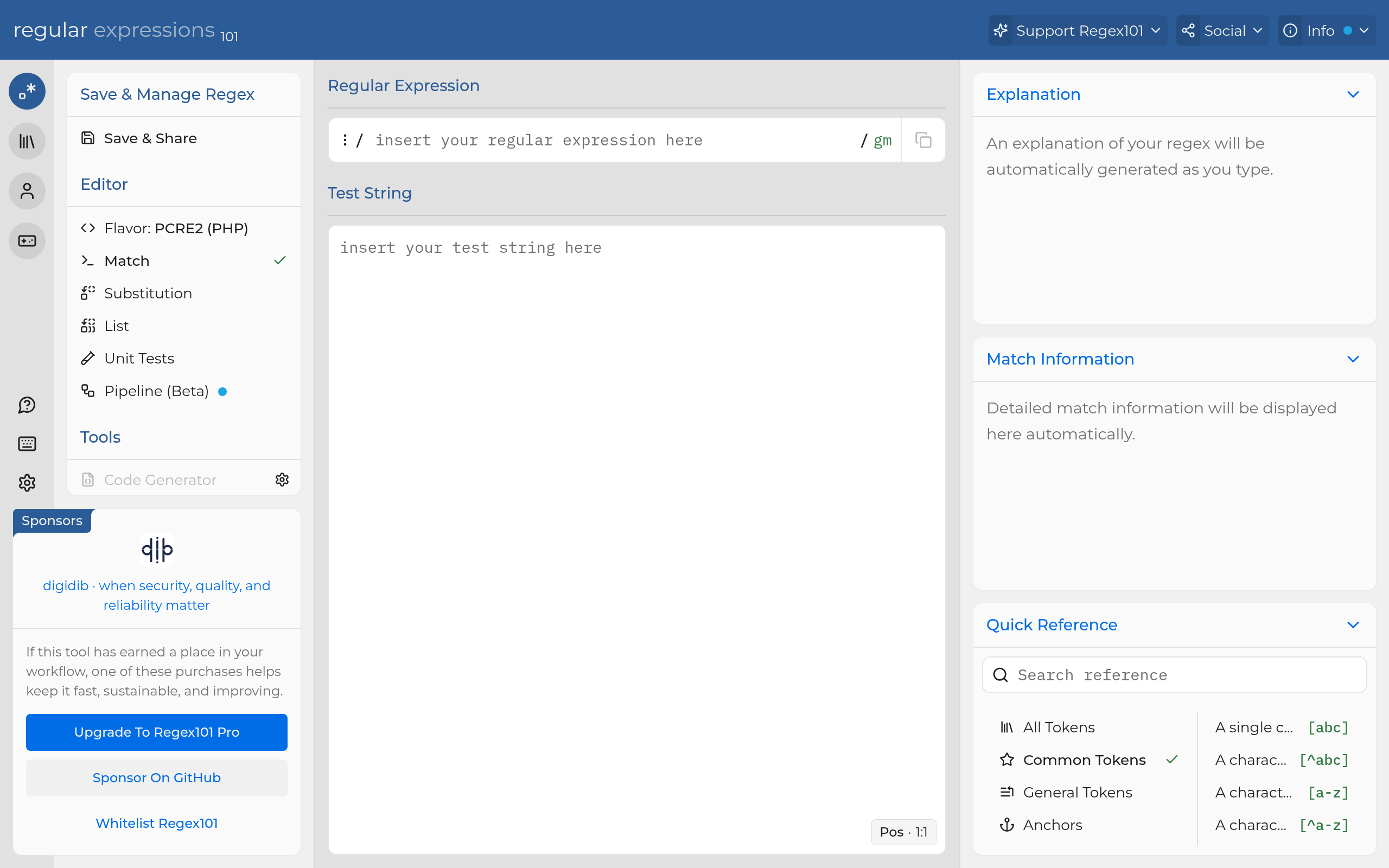Image resolution: width=1389 pixels, height=868 pixels.
Task: Click the anchor icon beside Anchors
Action: [1006, 825]
